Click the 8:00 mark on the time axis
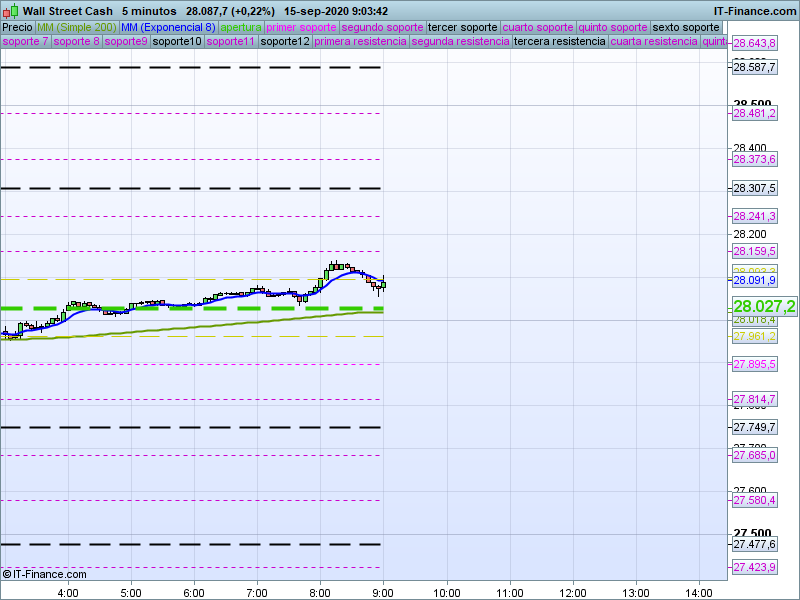Screen dimensions: 800x600 320,592
